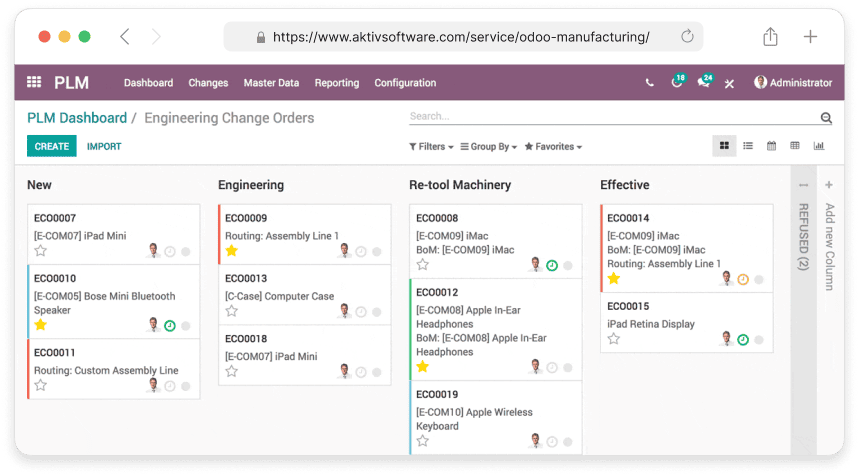
Task: Click the browser share icon
Action: (x=770, y=37)
